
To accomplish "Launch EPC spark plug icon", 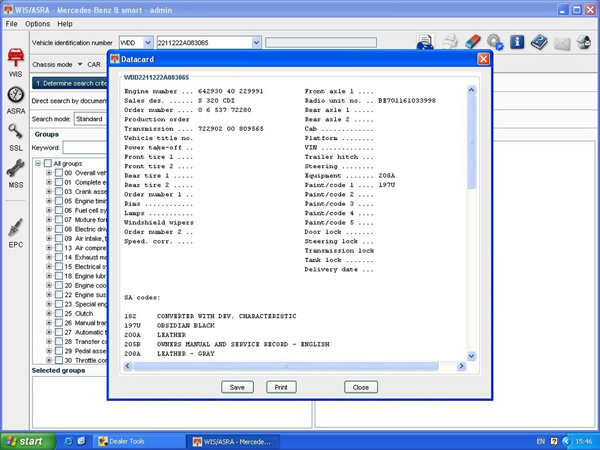I will click(16, 233).
